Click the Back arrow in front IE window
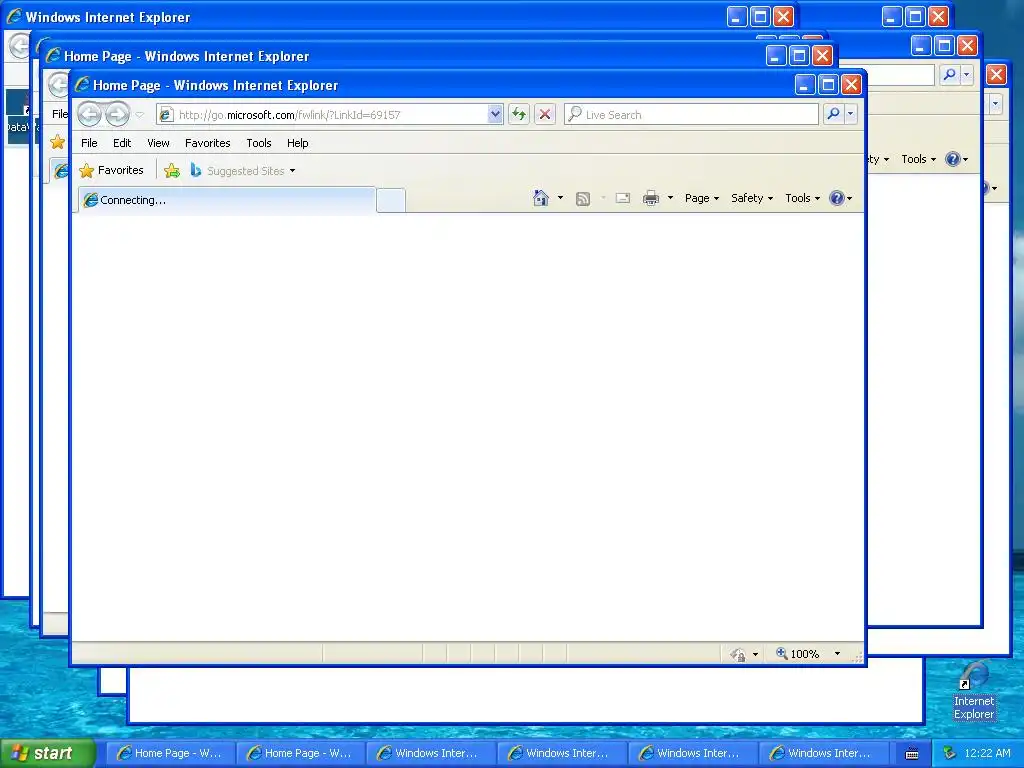Screen dimensions: 1024x768 [x=89, y=114]
